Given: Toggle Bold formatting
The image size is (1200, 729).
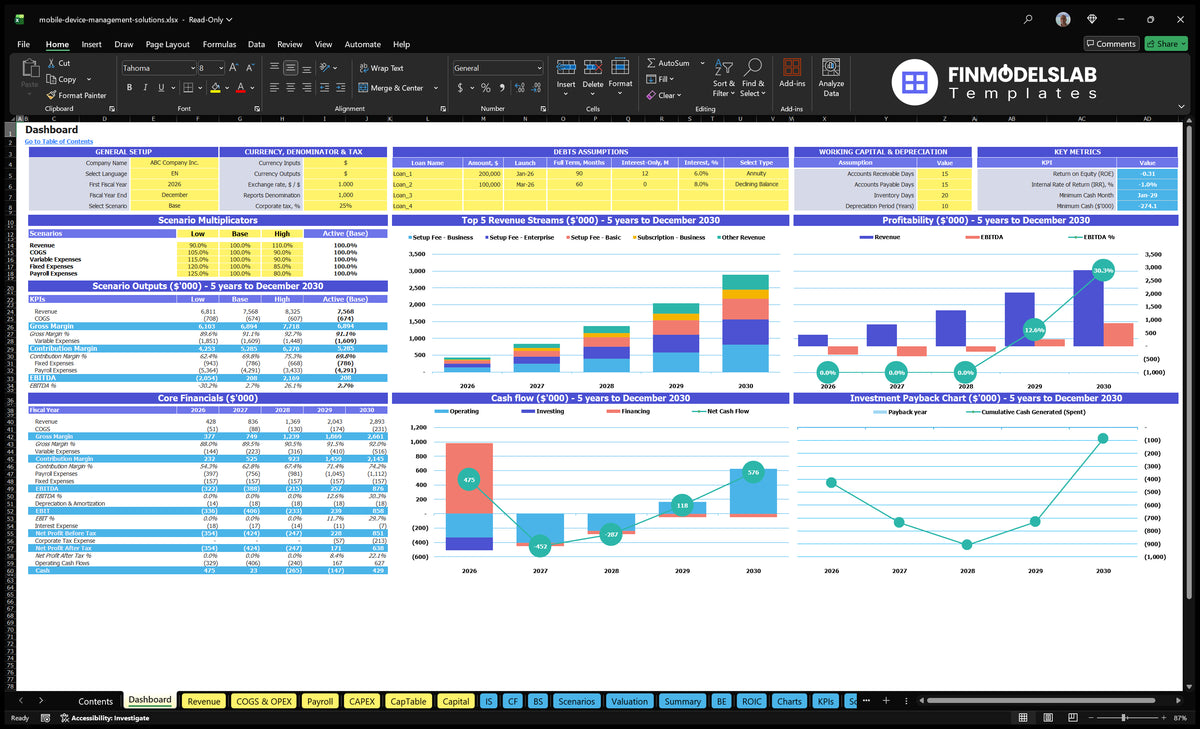Looking at the screenshot, I should pos(127,88).
